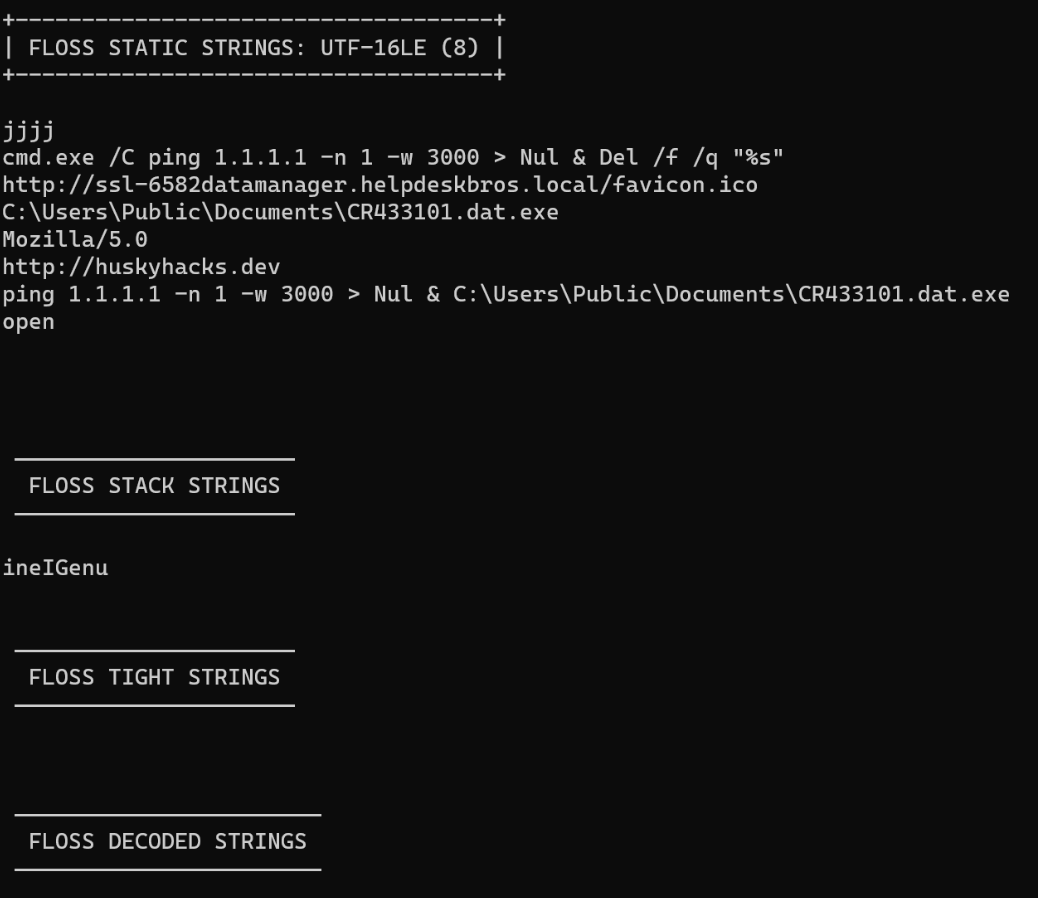The width and height of the screenshot is (1038, 898).
Task: Click "UTF-16LE" in the static strings header
Action: point(373,47)
